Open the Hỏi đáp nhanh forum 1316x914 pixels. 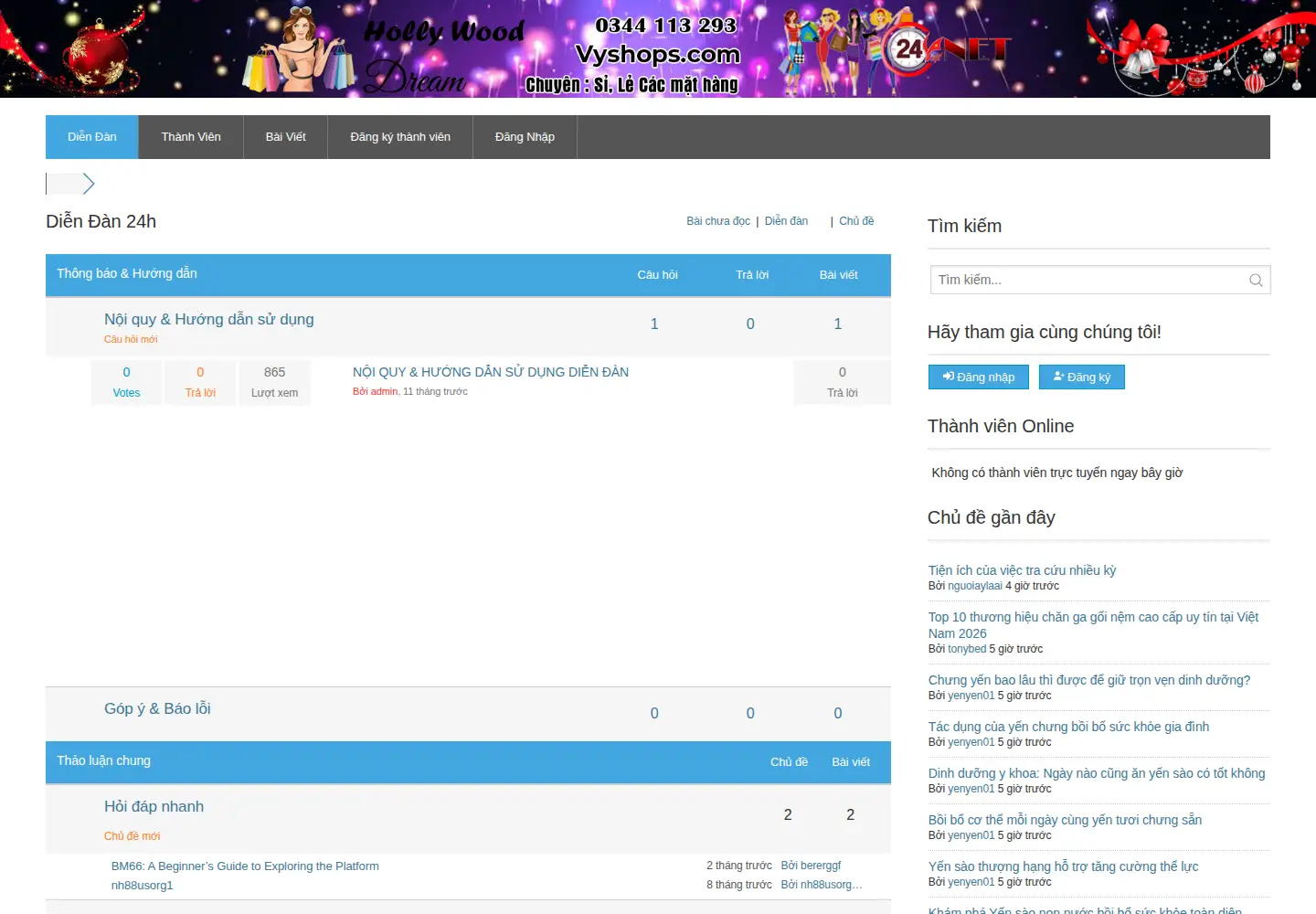154,806
